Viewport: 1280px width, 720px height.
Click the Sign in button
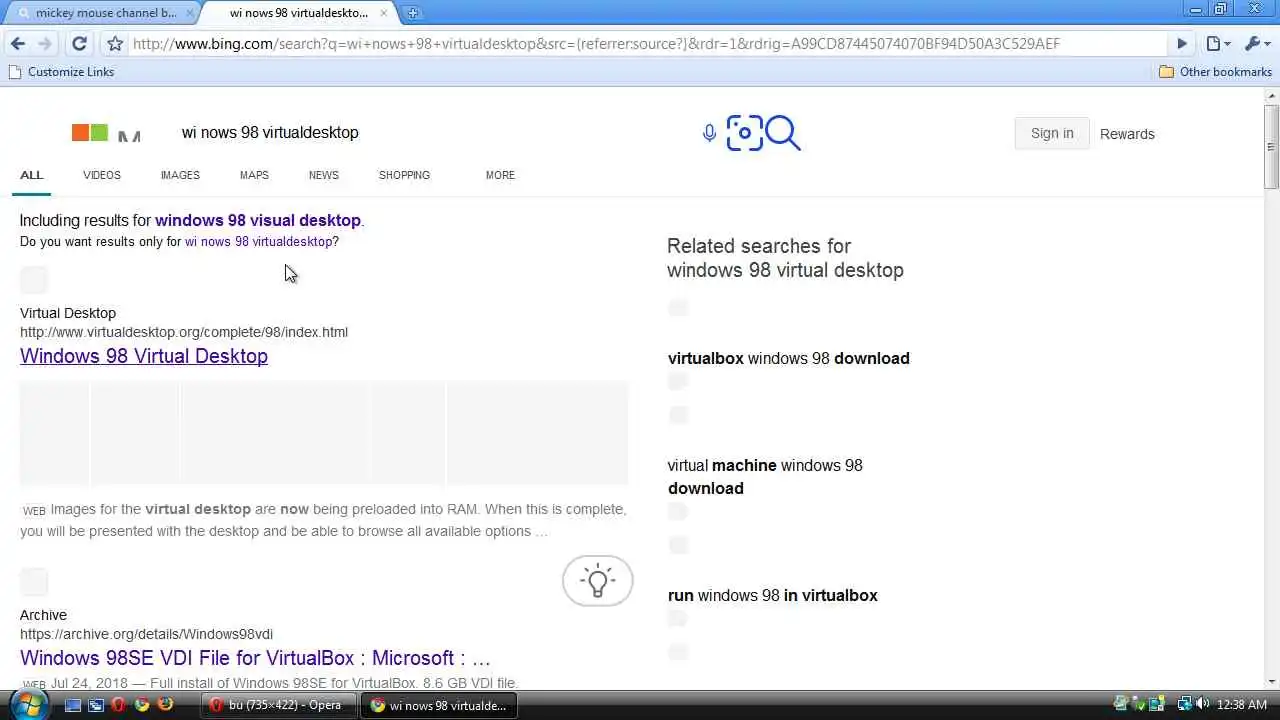tap(1052, 133)
